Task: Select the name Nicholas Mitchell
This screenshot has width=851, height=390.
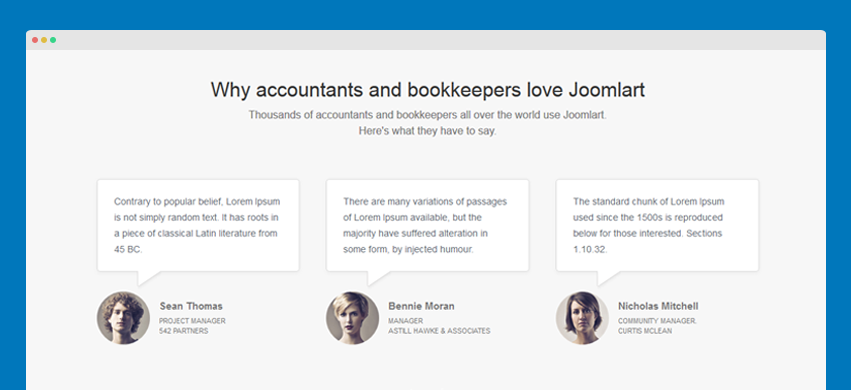Action: (x=658, y=306)
